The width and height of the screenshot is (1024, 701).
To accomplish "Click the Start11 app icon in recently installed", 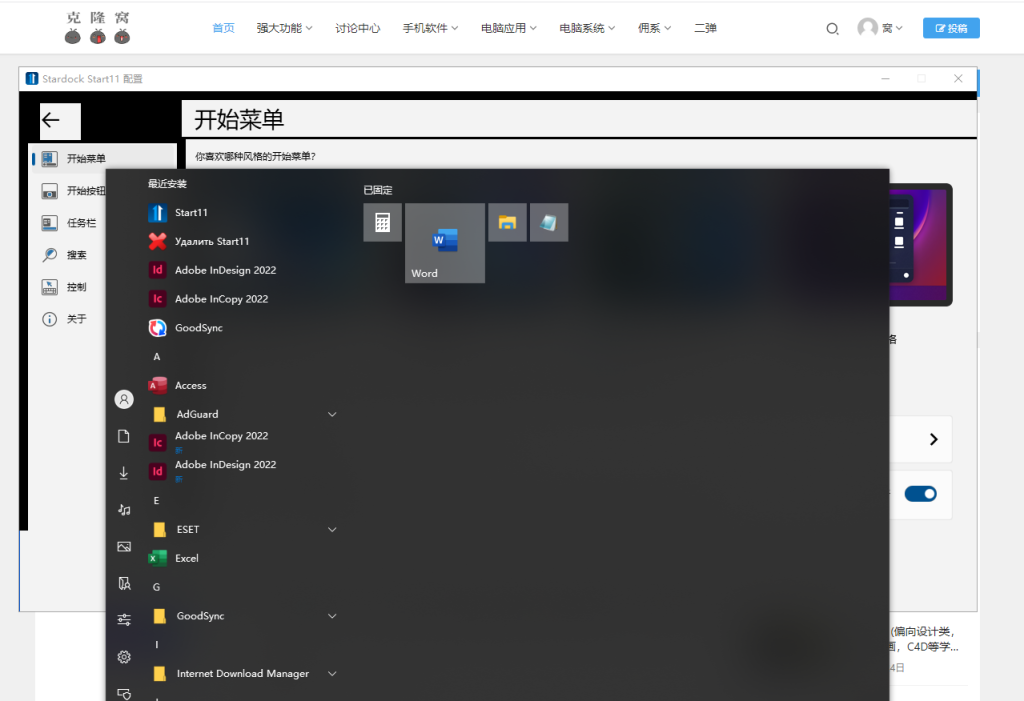I will point(157,213).
